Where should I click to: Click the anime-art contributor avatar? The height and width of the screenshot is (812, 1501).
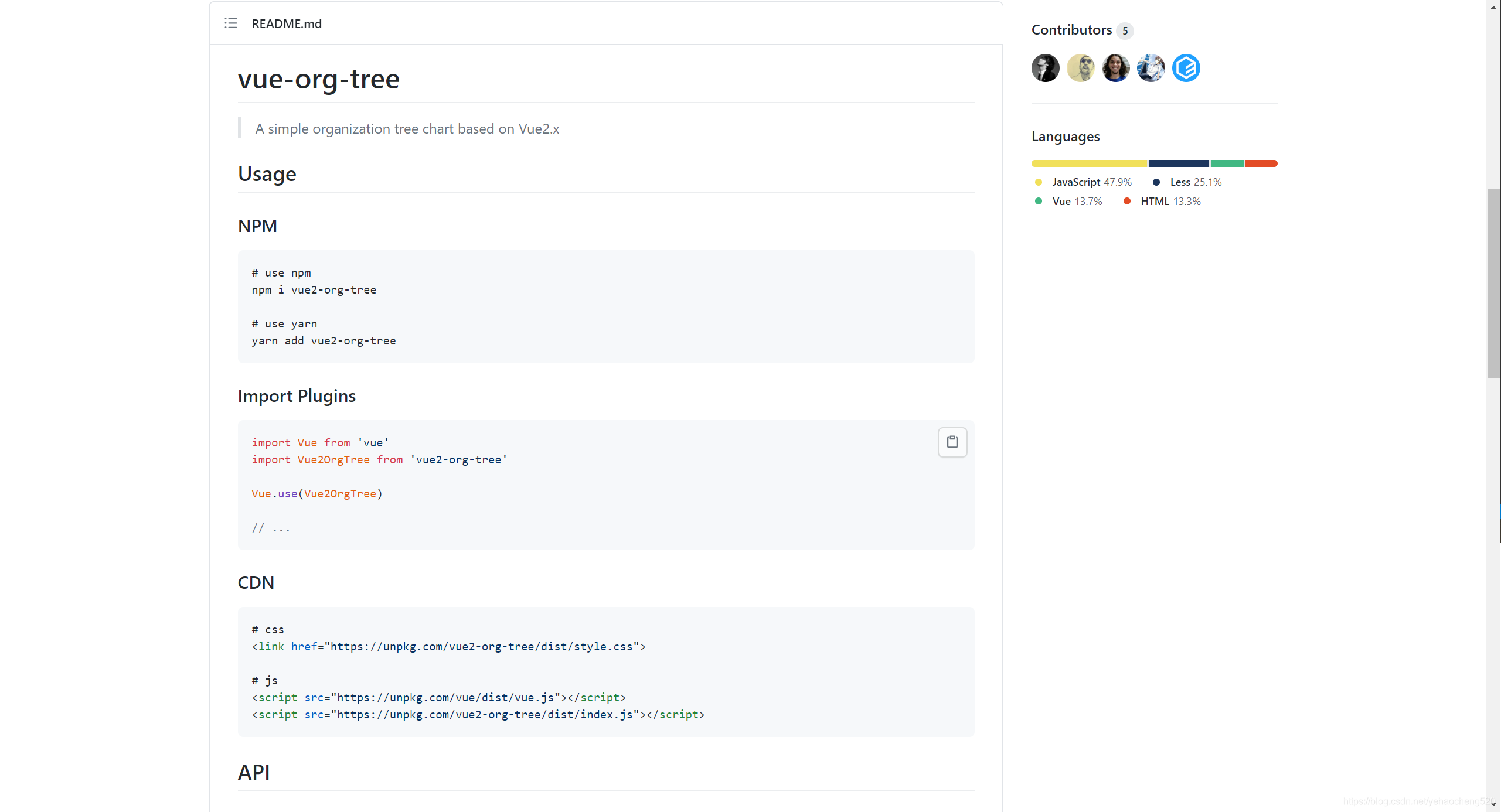[1151, 68]
